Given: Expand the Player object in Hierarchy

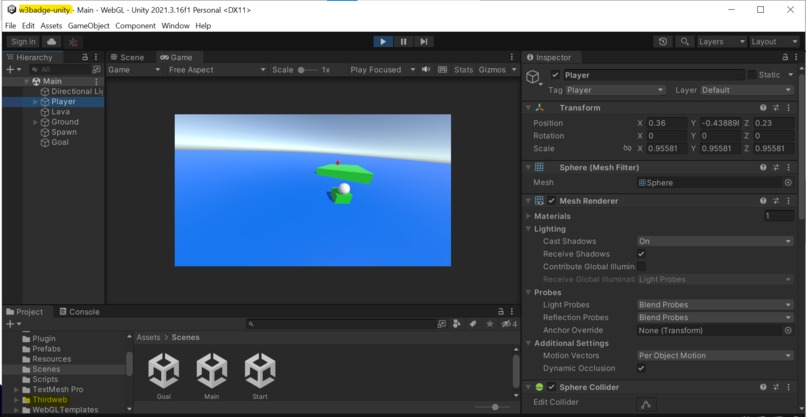Looking at the screenshot, I should (35, 102).
